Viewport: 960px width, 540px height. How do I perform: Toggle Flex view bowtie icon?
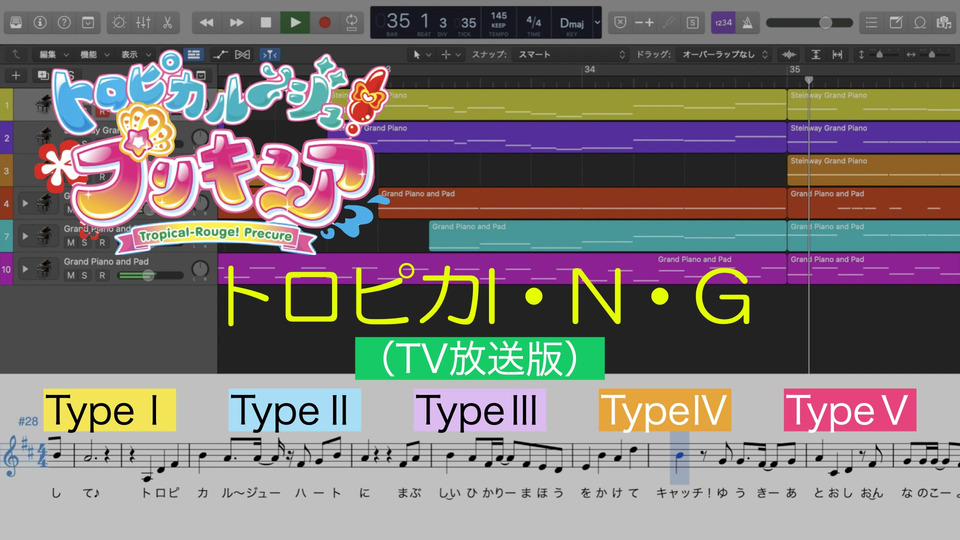pos(242,54)
